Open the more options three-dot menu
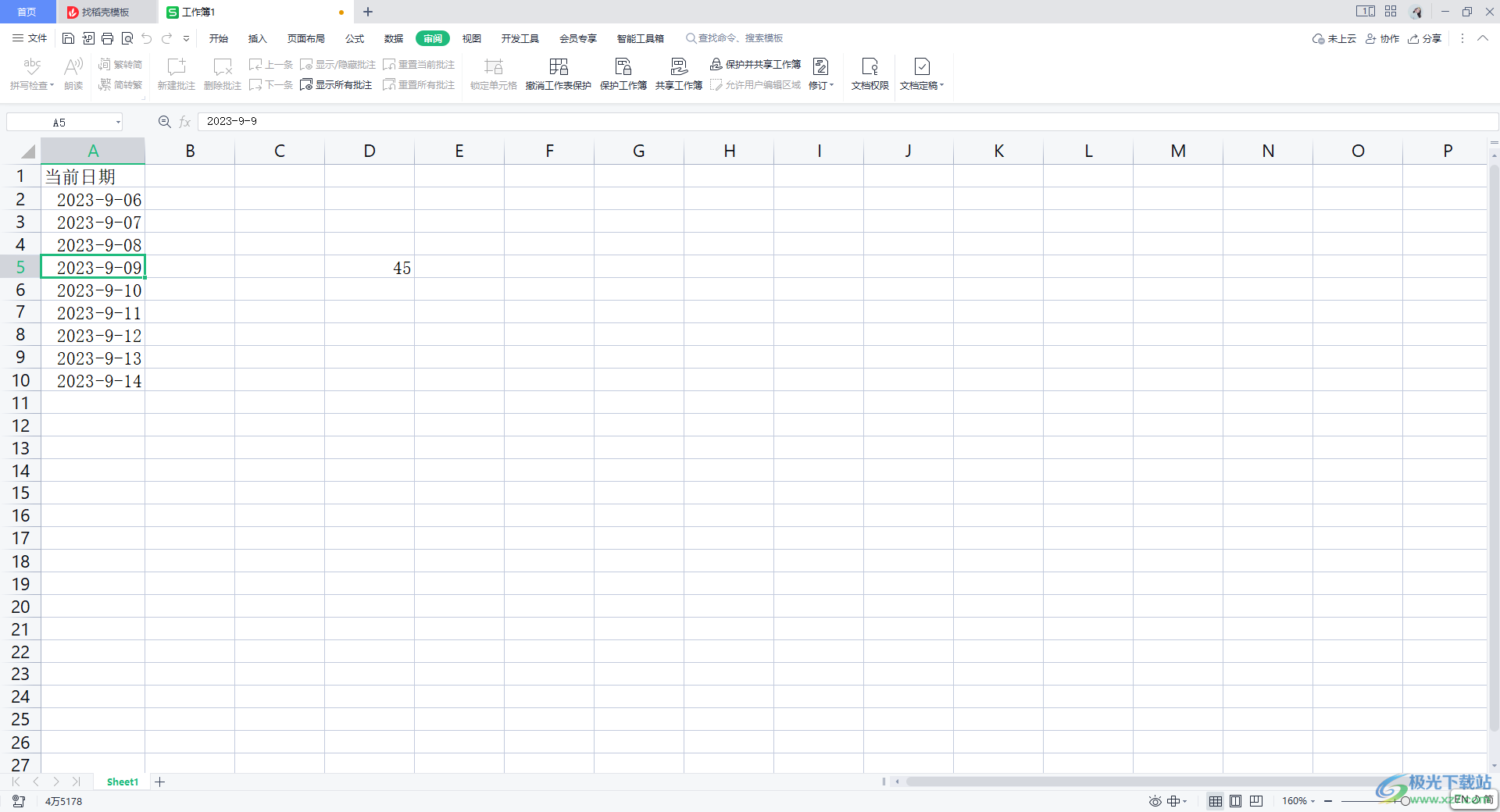The image size is (1500, 812). coord(1462,38)
